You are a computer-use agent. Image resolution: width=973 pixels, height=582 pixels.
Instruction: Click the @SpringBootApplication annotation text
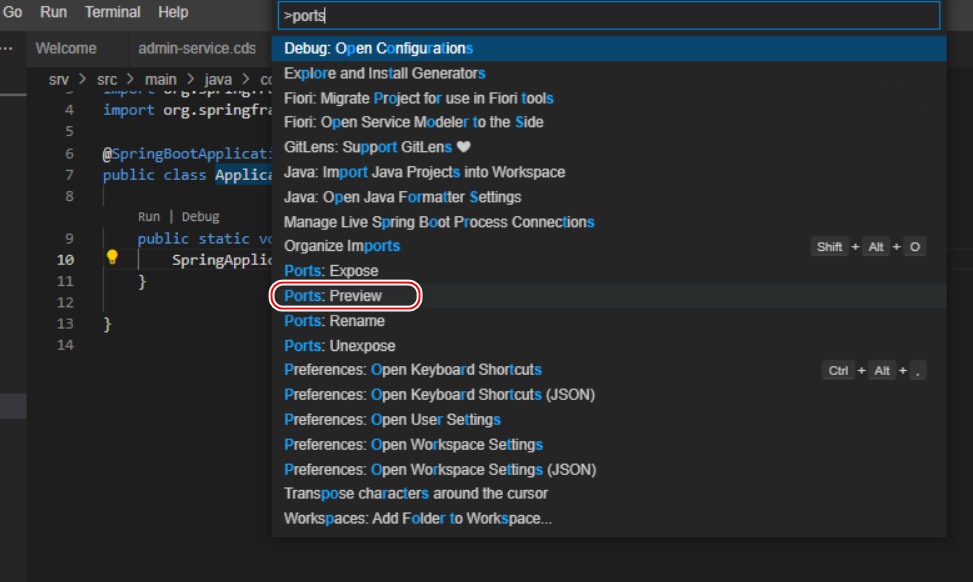point(187,154)
